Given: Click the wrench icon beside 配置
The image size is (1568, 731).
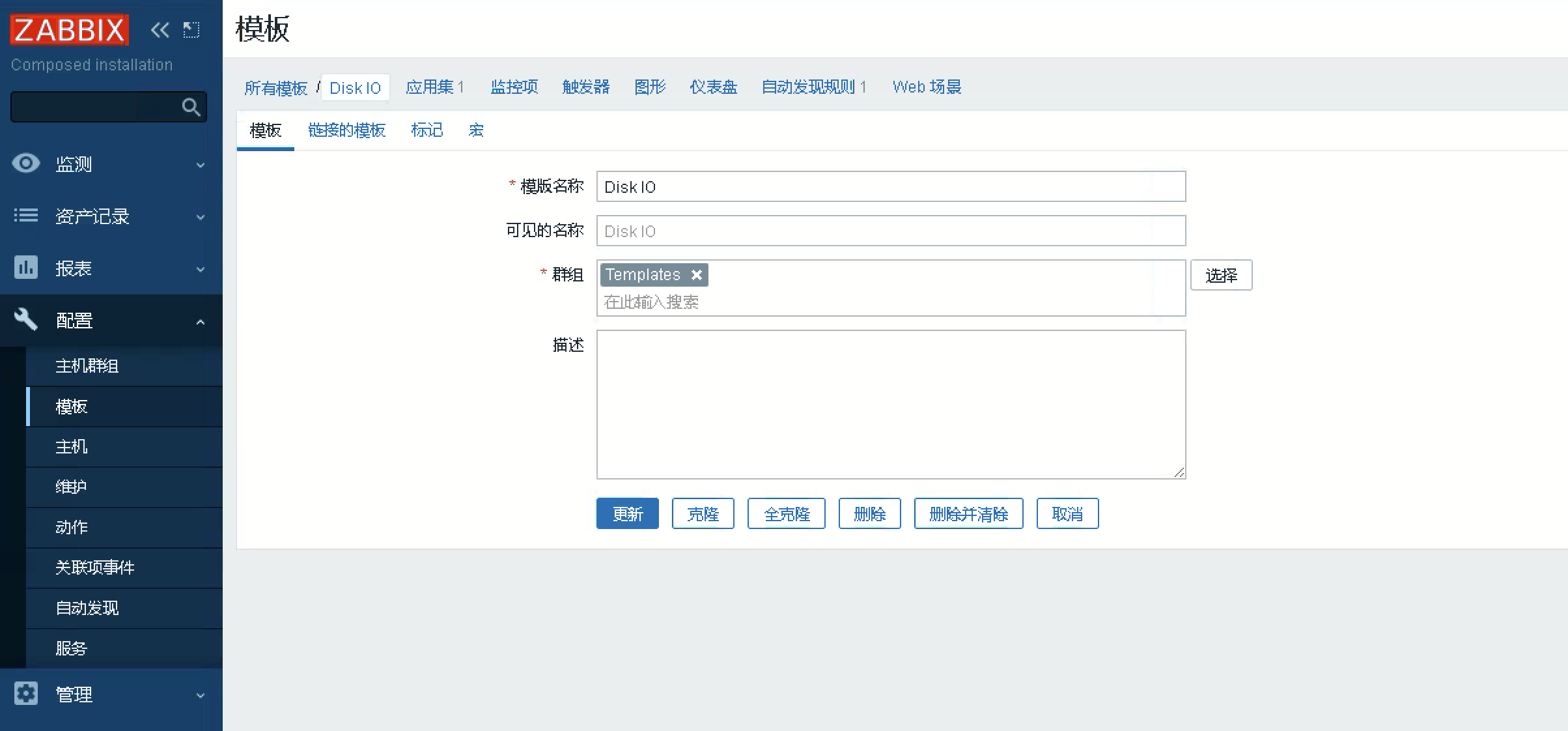Looking at the screenshot, I should 26,319.
